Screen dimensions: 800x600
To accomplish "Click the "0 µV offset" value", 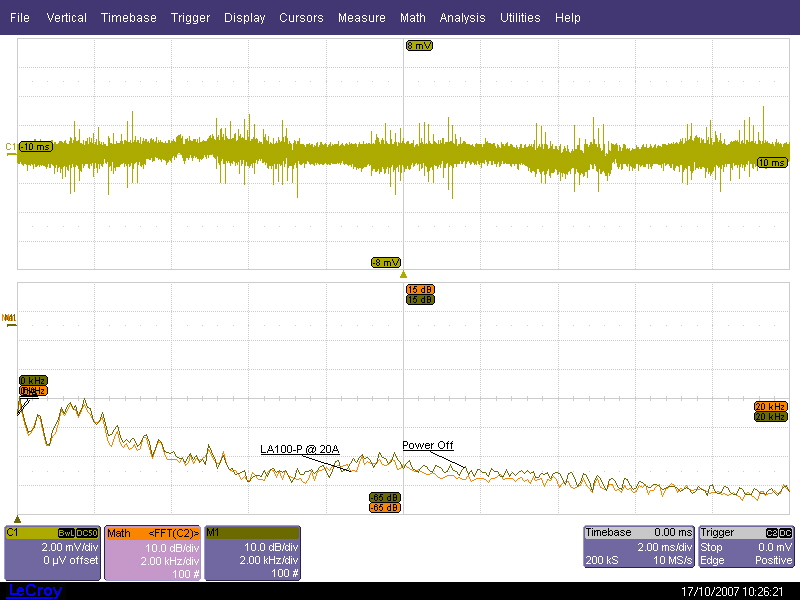I will pos(70,560).
